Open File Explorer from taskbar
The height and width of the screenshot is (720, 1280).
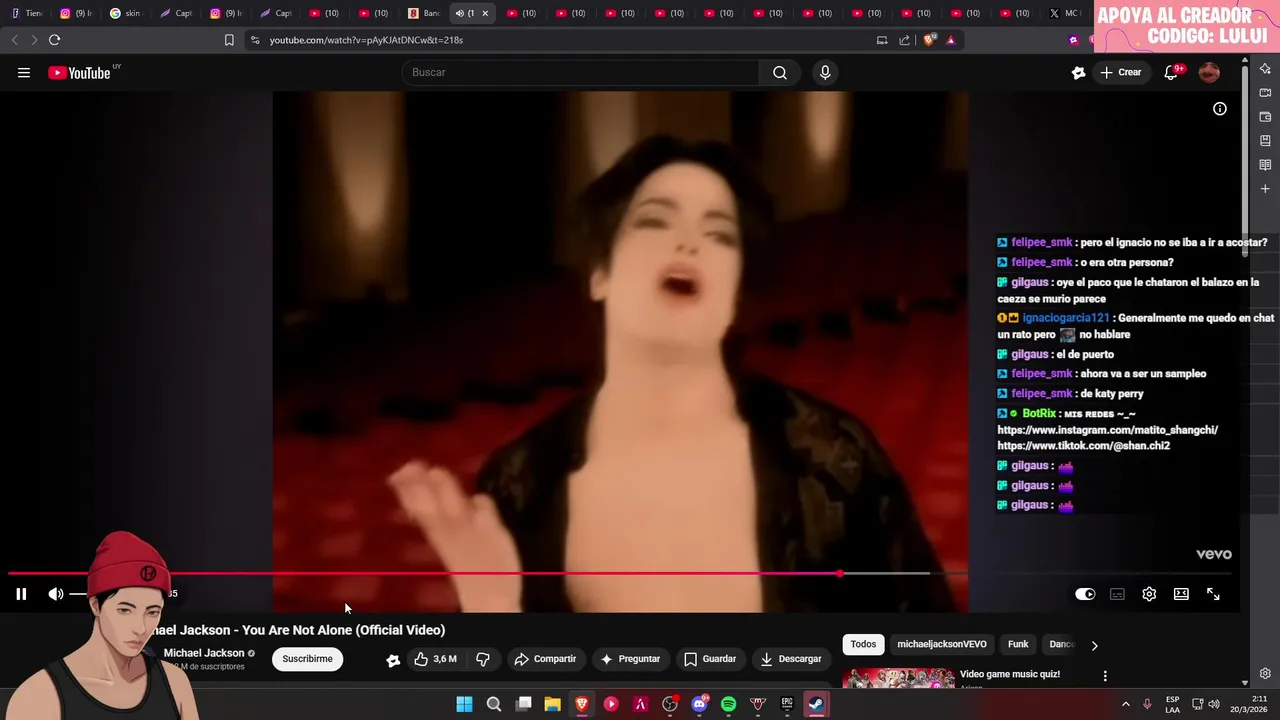pos(552,704)
